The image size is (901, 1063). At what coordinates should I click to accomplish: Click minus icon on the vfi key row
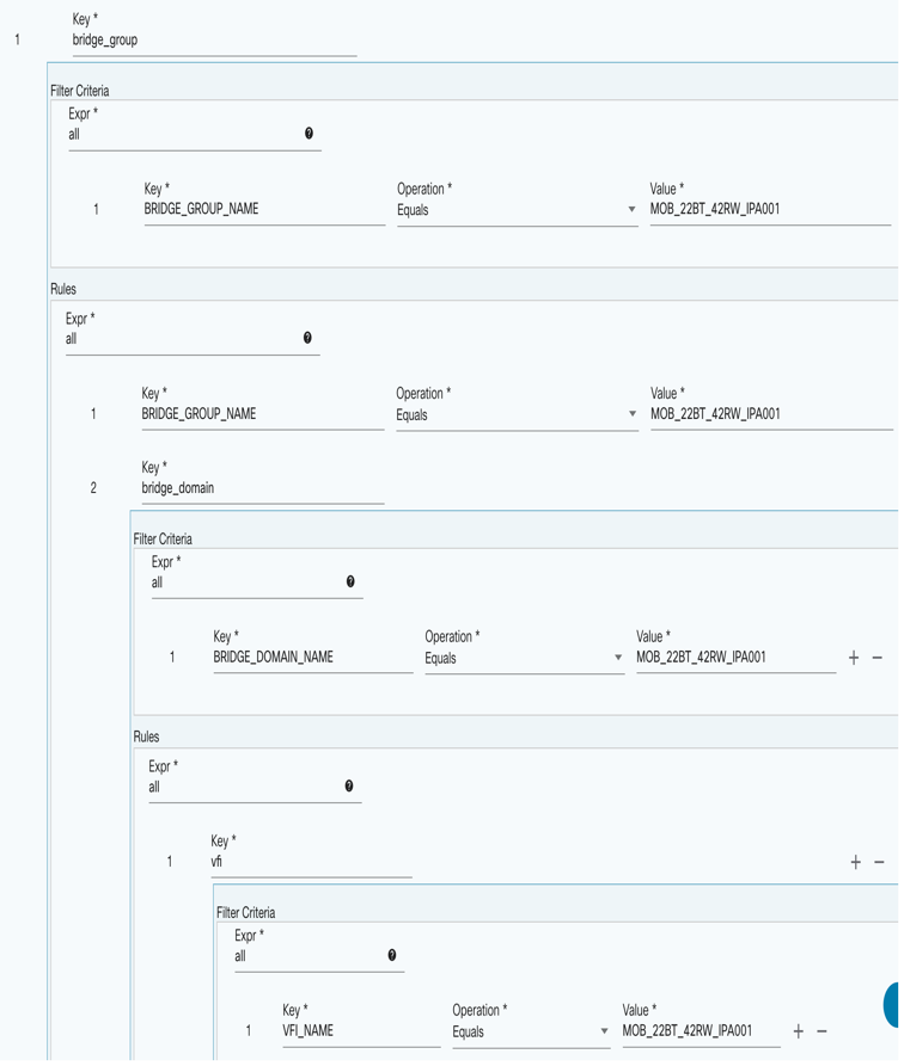(x=879, y=862)
